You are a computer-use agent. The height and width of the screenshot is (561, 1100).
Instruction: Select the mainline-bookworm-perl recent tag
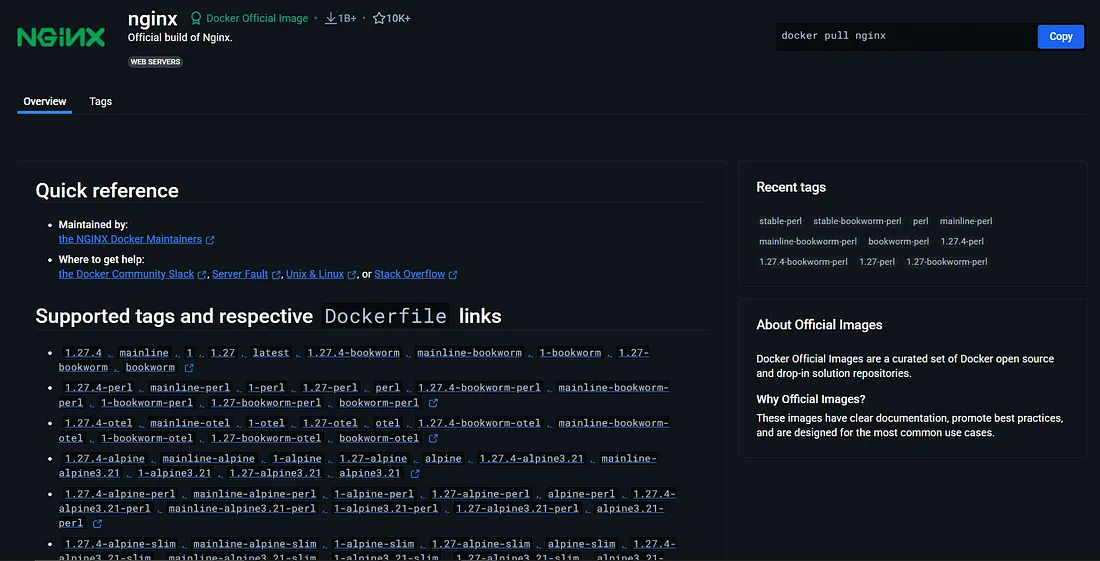tap(808, 241)
